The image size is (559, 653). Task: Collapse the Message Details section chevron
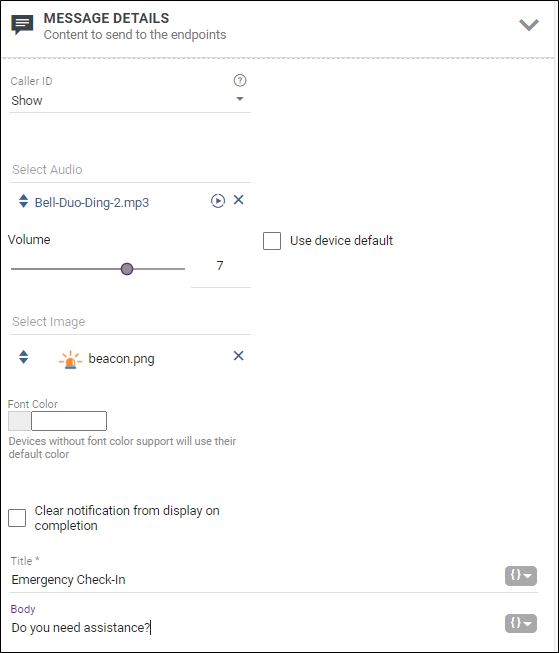[x=529, y=25]
